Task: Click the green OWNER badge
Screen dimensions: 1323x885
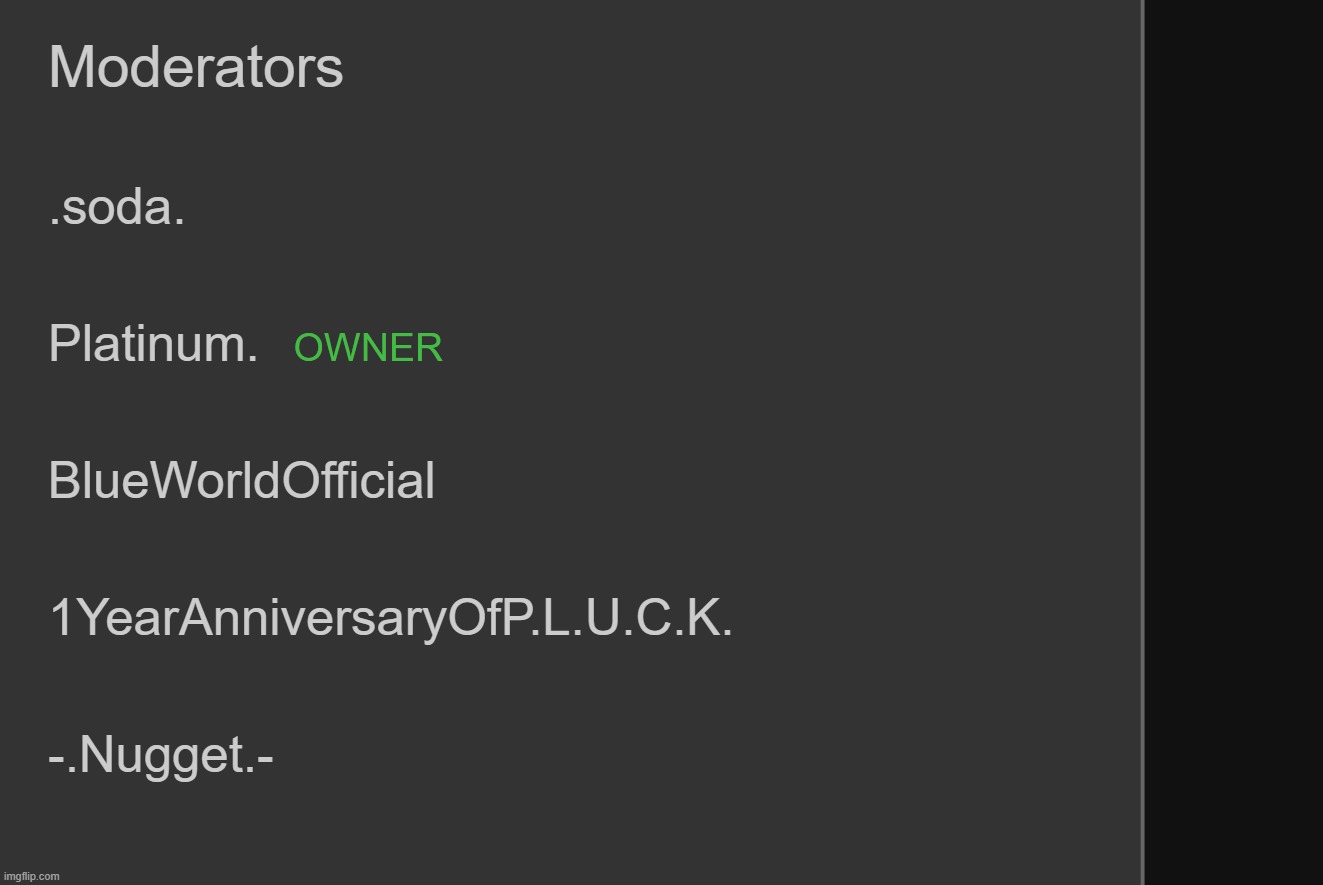Action: (368, 348)
